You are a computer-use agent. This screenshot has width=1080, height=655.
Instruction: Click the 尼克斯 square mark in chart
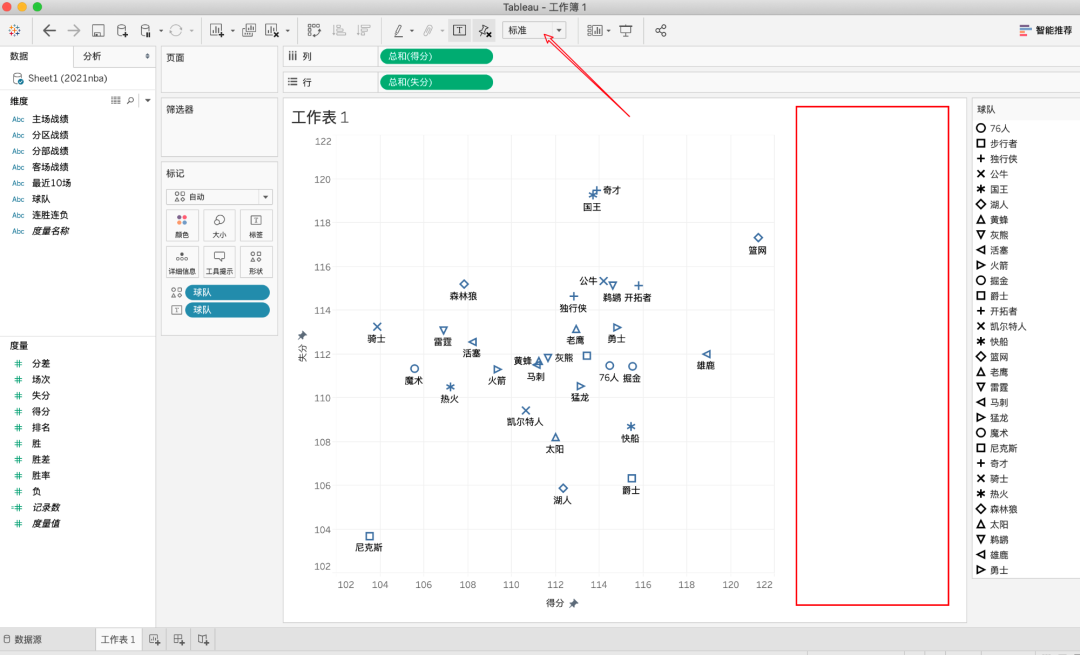pos(369,536)
